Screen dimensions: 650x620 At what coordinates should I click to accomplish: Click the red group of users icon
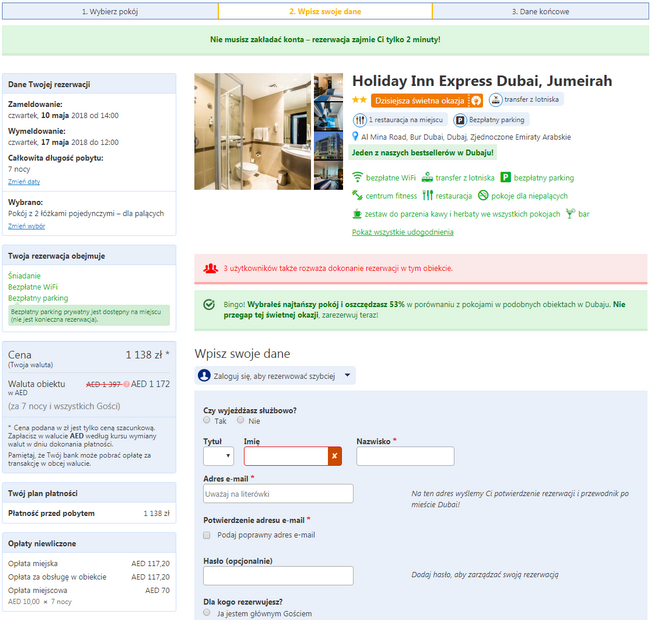tap(211, 269)
